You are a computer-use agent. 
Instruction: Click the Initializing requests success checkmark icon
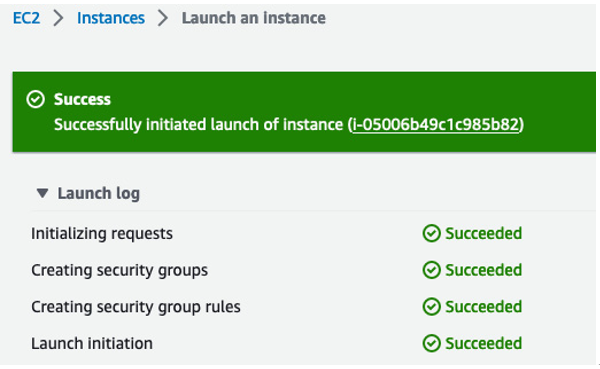coord(432,233)
